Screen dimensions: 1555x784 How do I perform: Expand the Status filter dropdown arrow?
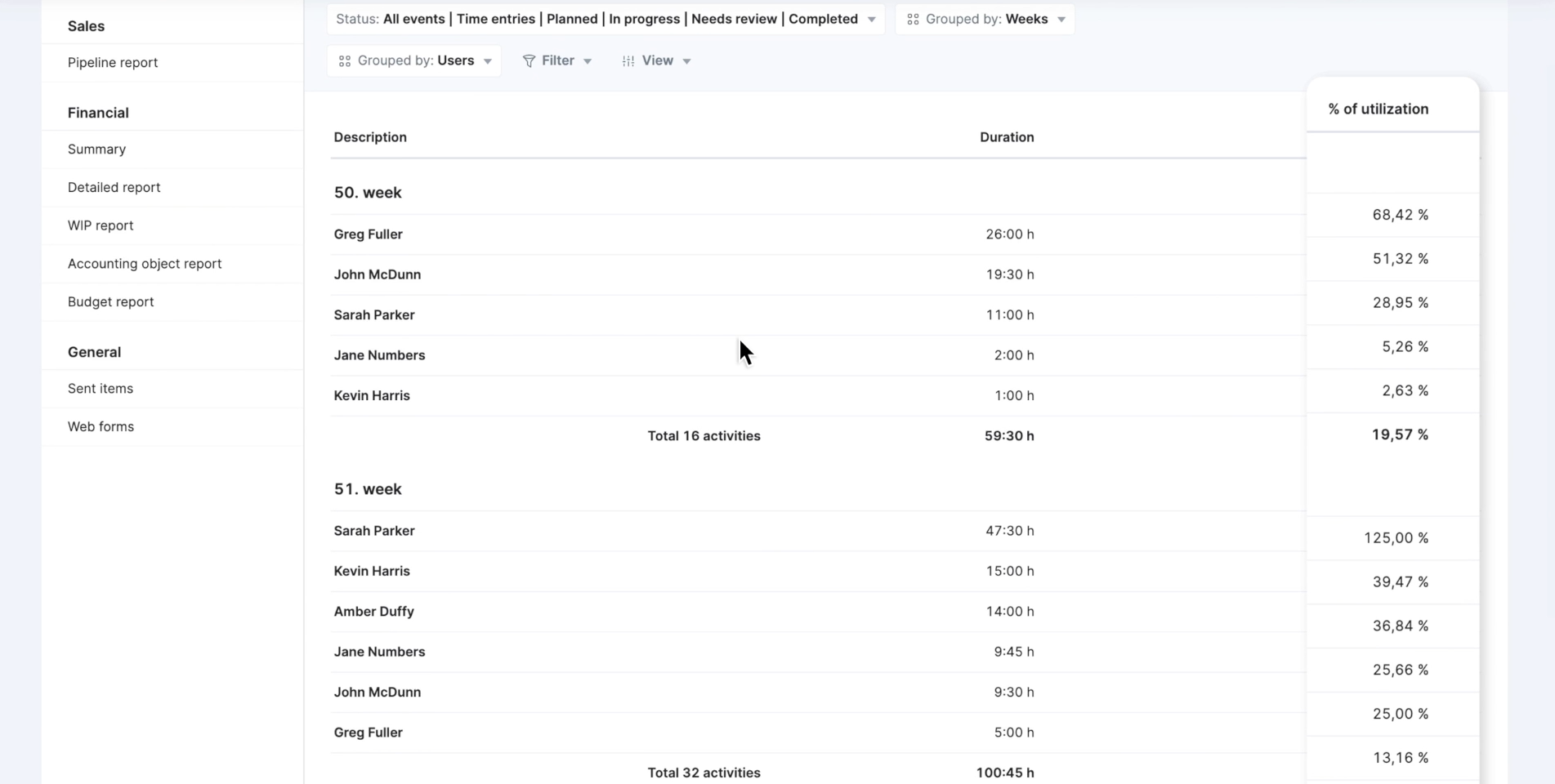tap(872, 20)
